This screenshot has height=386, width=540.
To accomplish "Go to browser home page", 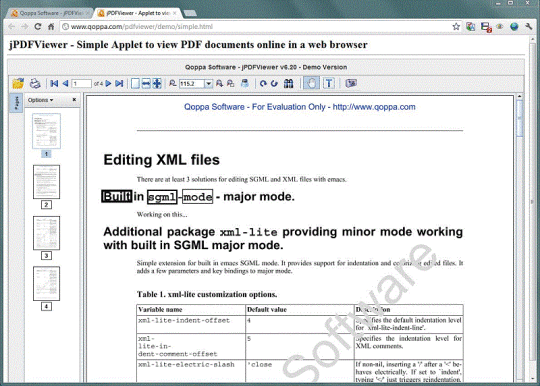I will point(51,27).
